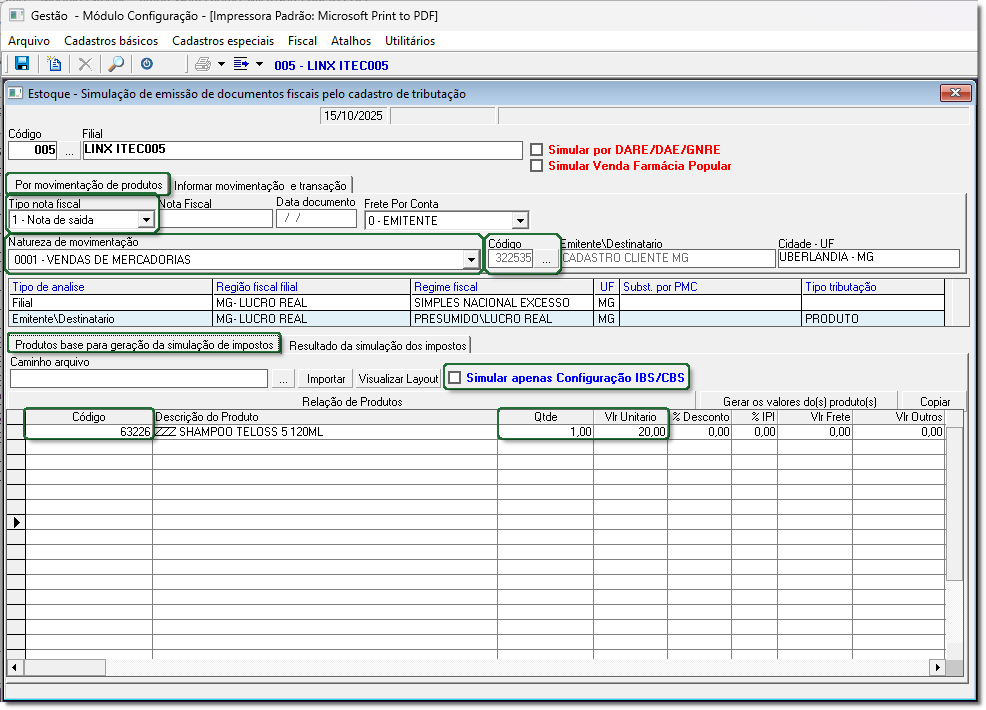Click filial code lookup ellipsis button
Image resolution: width=986 pixels, height=710 pixels.
[69, 150]
